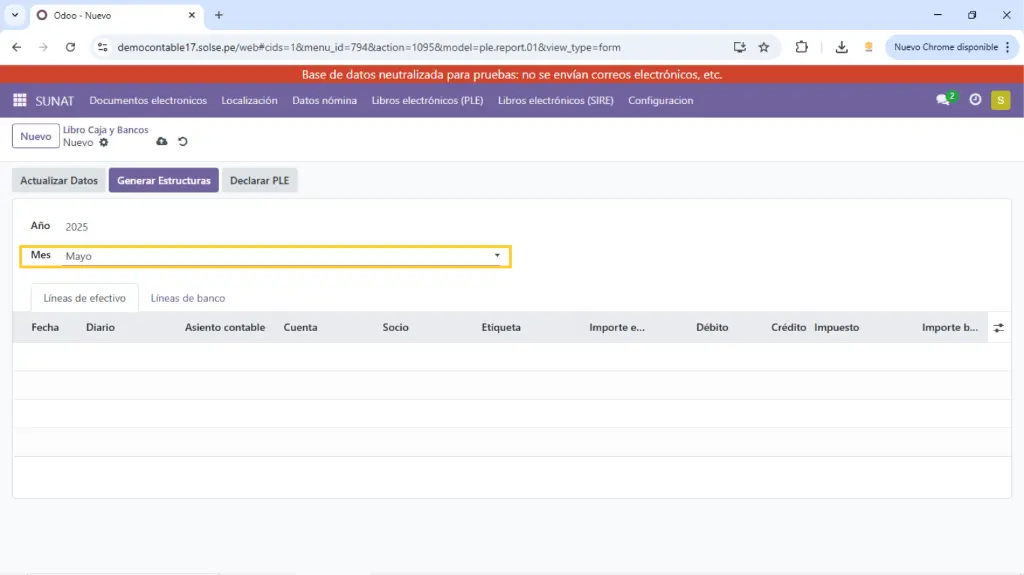Click the Año field value 2025

tap(77, 227)
